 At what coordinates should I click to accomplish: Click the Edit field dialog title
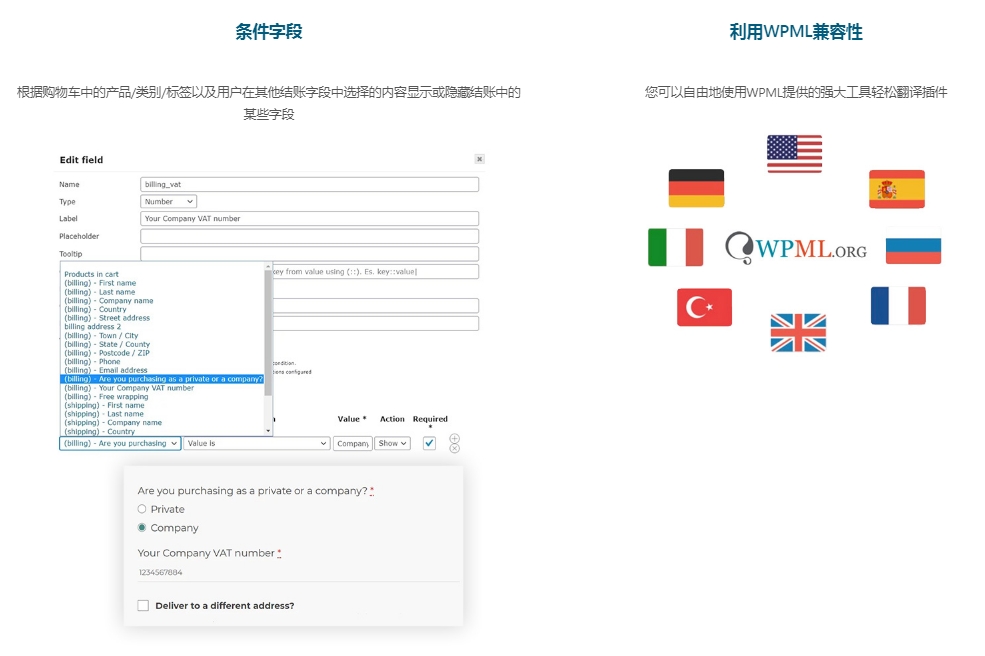click(x=81, y=160)
